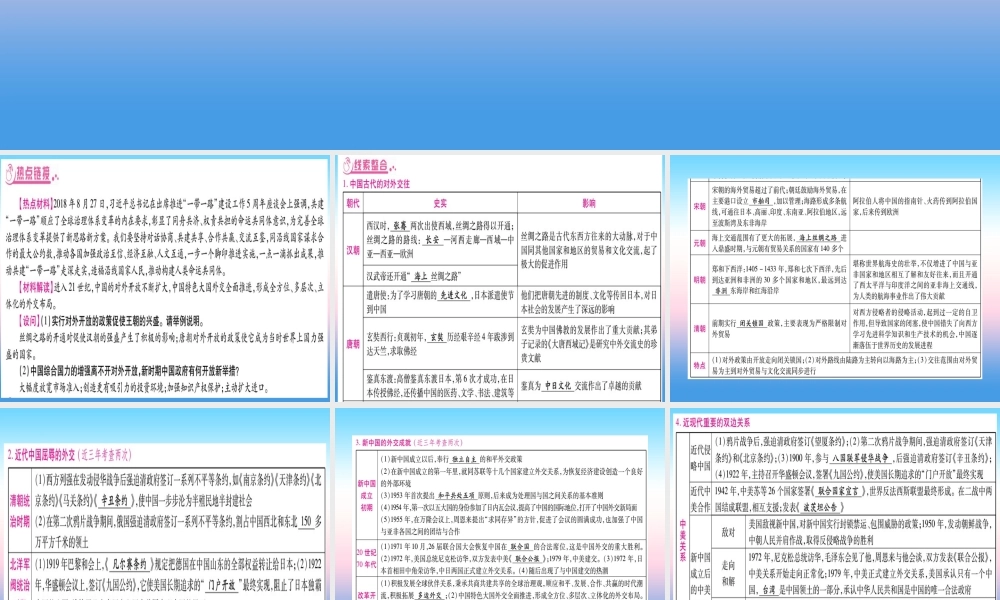Select the 元朝 row label

click(700, 243)
